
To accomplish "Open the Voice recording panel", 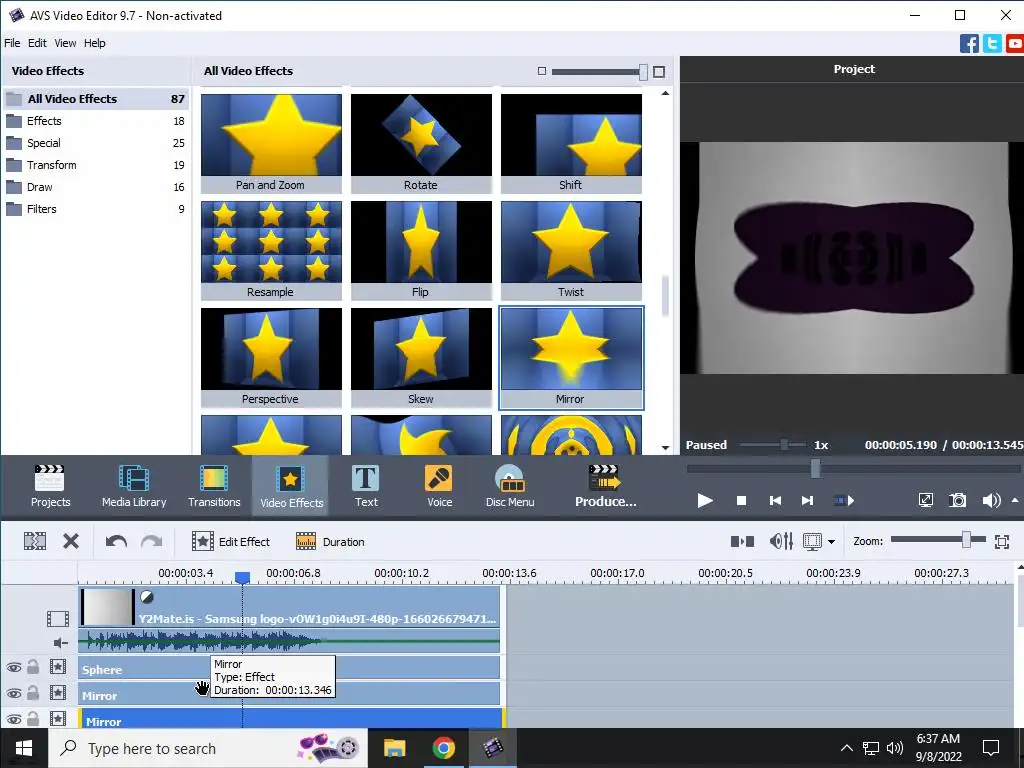I will (439, 486).
